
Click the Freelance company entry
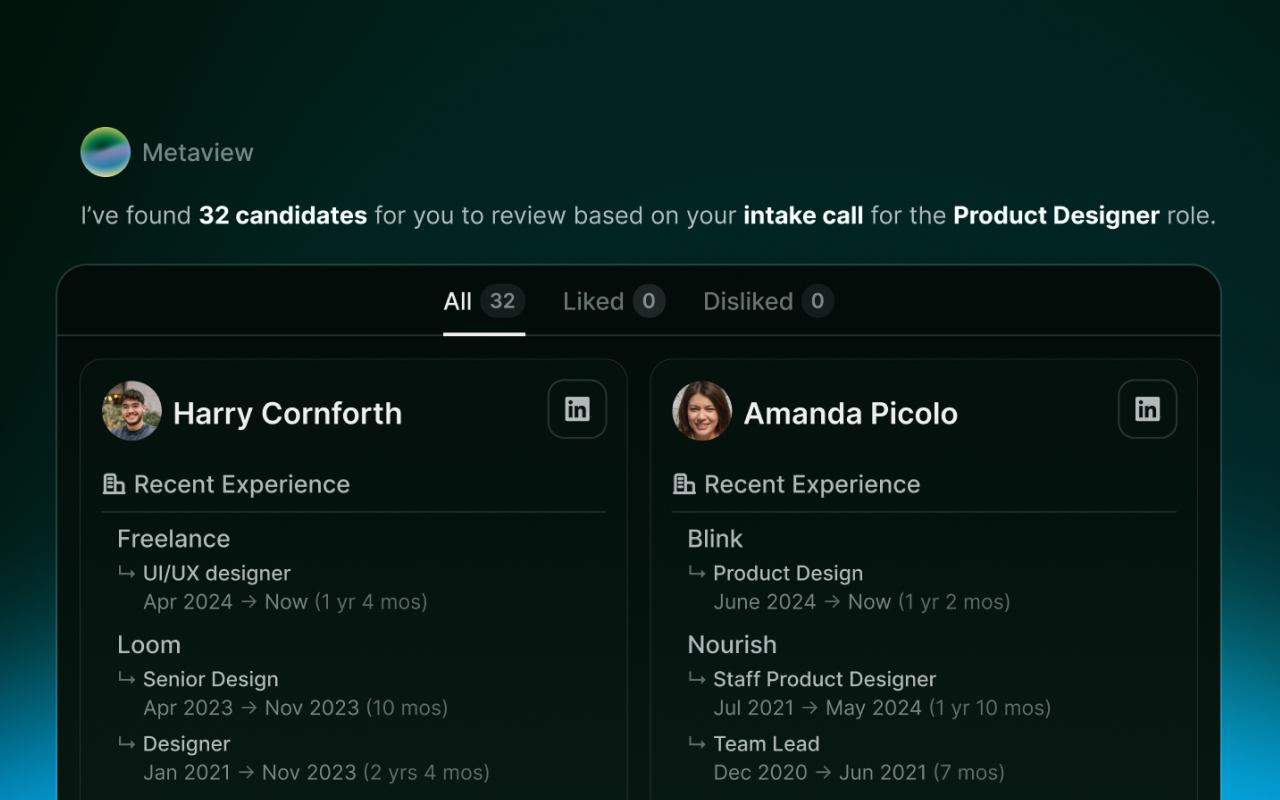174,539
